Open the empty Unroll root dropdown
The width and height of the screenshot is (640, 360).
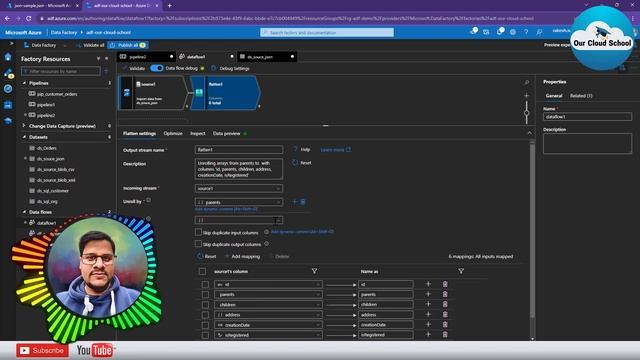(239, 220)
